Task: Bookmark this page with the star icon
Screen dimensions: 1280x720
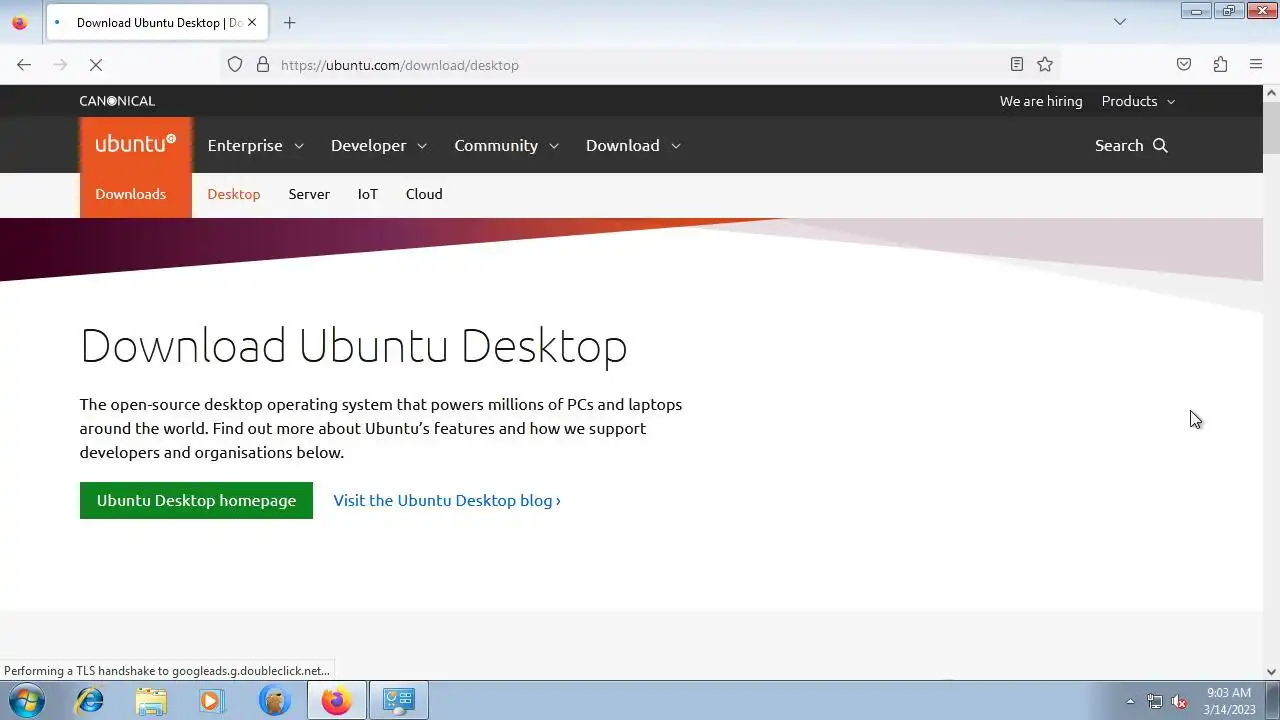Action: 1045,65
